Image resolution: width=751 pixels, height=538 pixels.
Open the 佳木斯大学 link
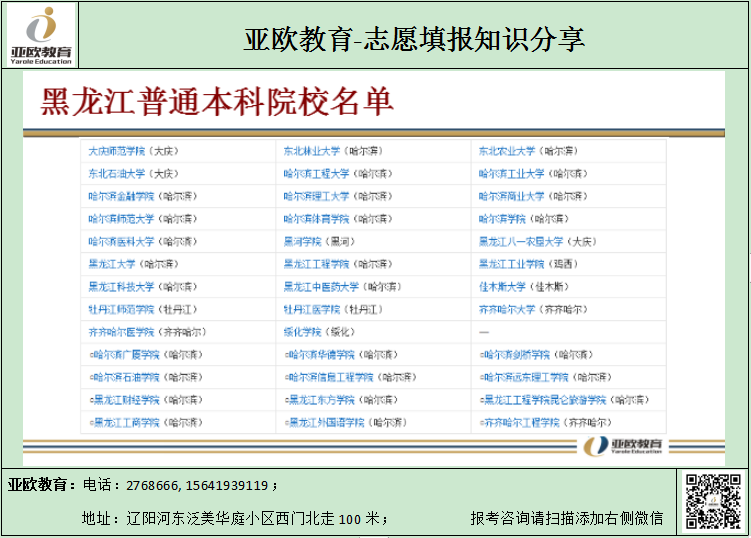tap(502, 287)
